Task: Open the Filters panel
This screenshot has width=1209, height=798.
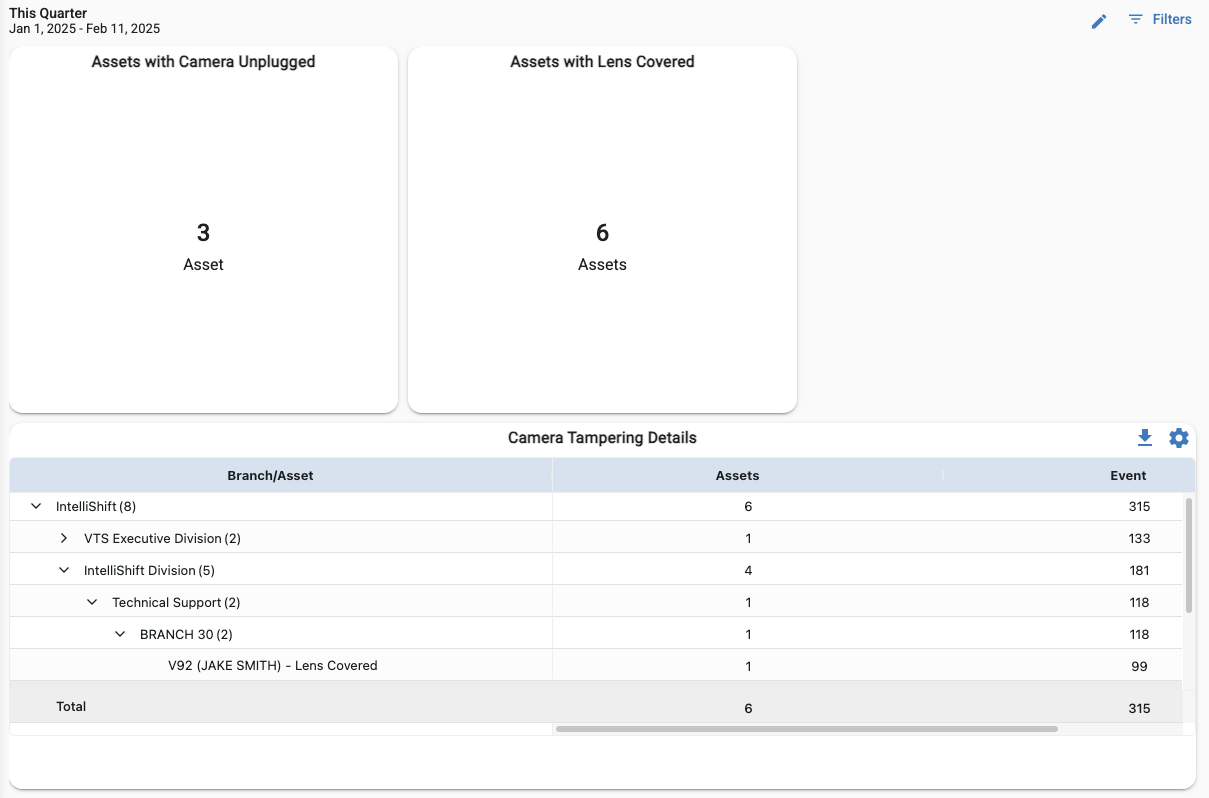Action: coord(1160,19)
